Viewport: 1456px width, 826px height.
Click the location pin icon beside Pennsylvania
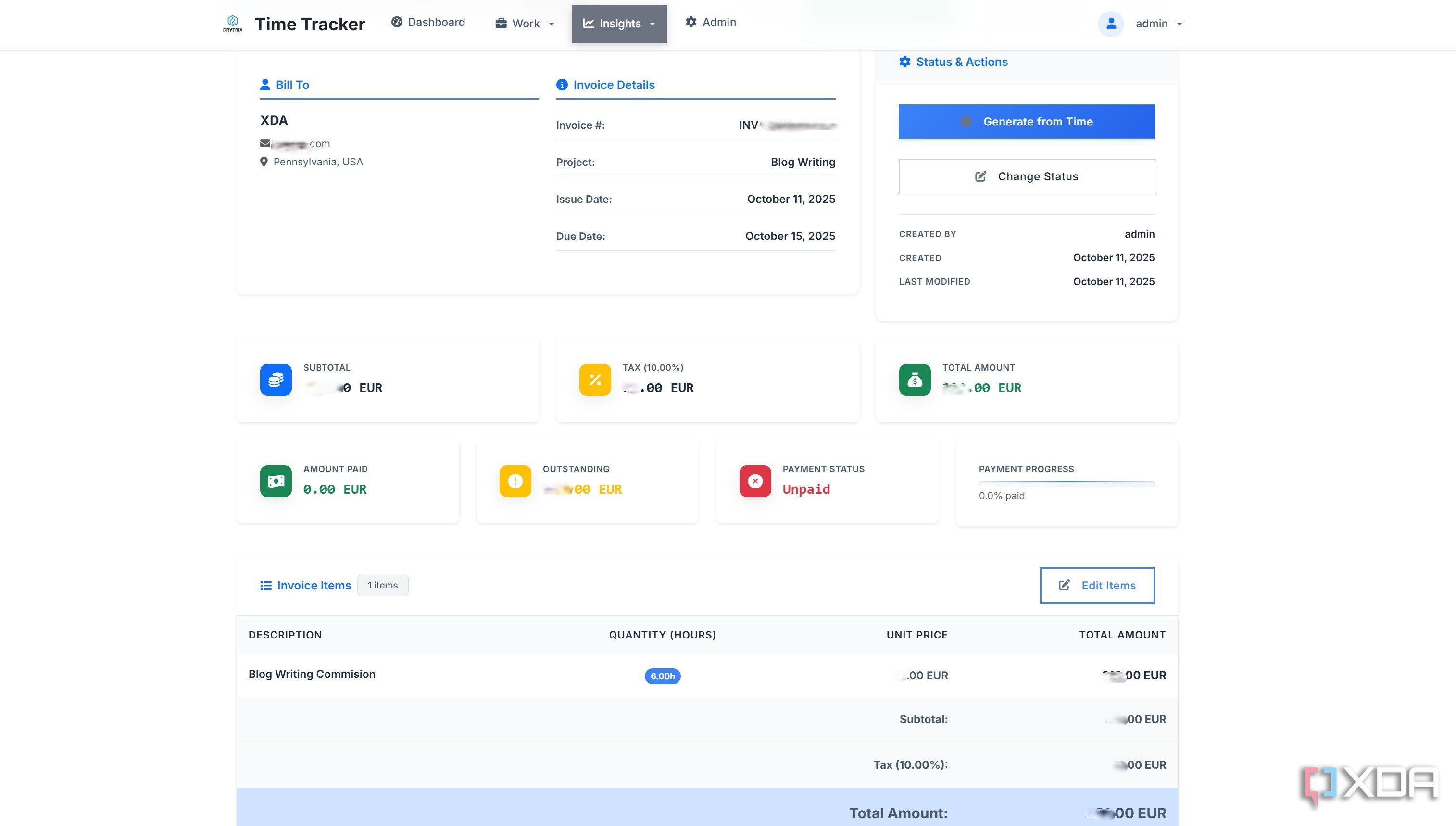[264, 162]
